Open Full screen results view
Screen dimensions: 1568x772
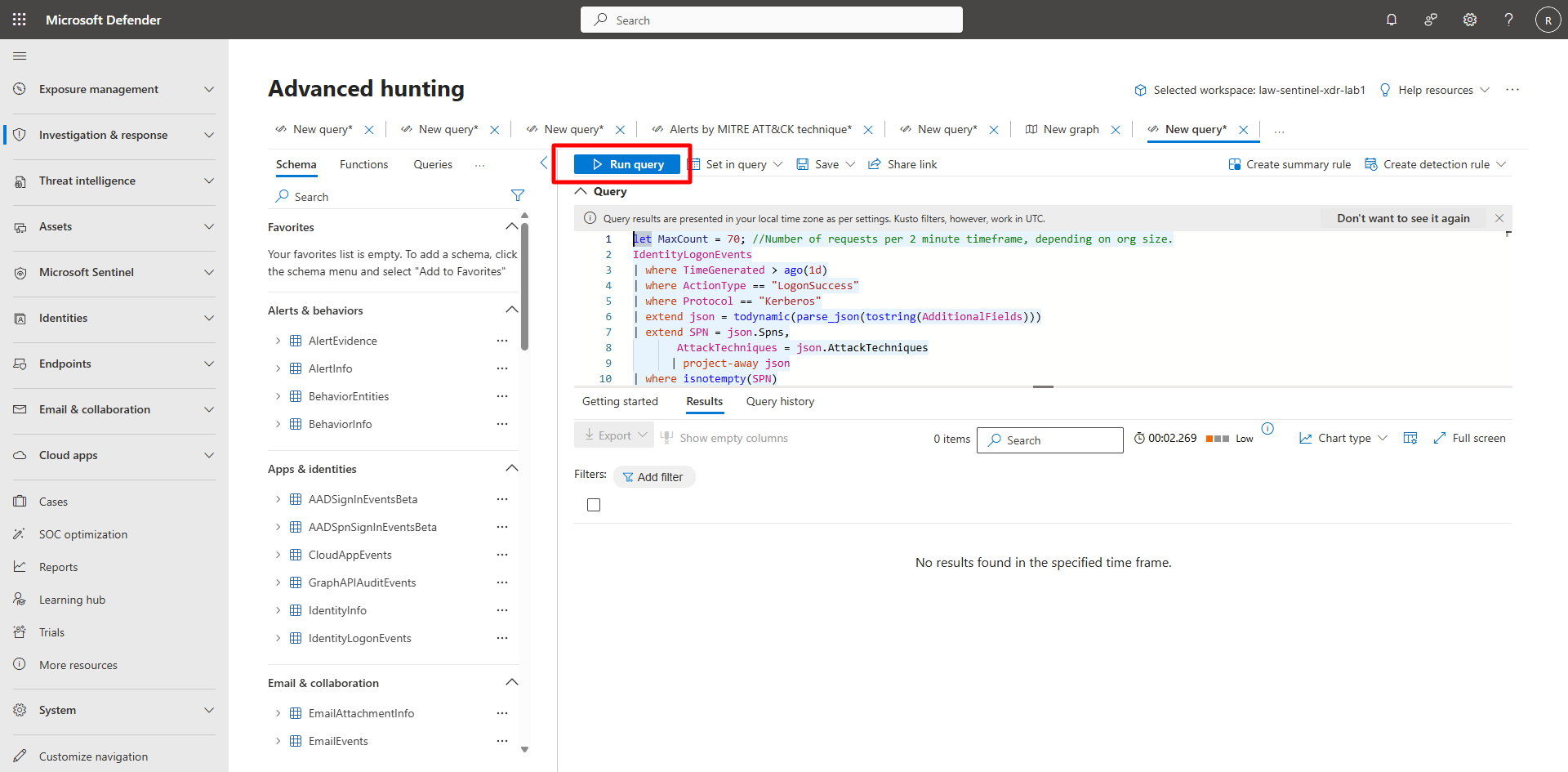(x=1469, y=438)
